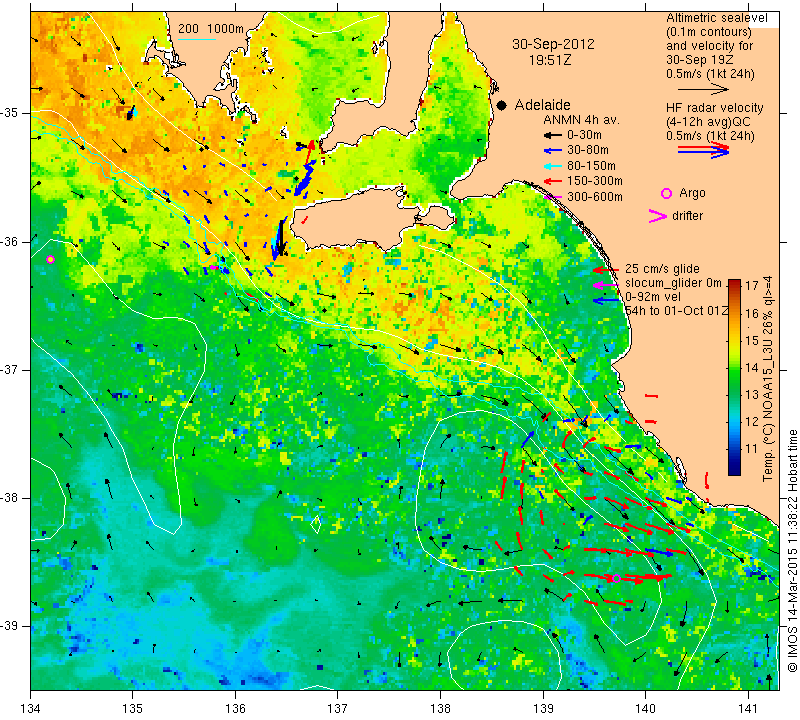Click the time label 19:51Z
This screenshot has height=720, width=800.
(550, 60)
